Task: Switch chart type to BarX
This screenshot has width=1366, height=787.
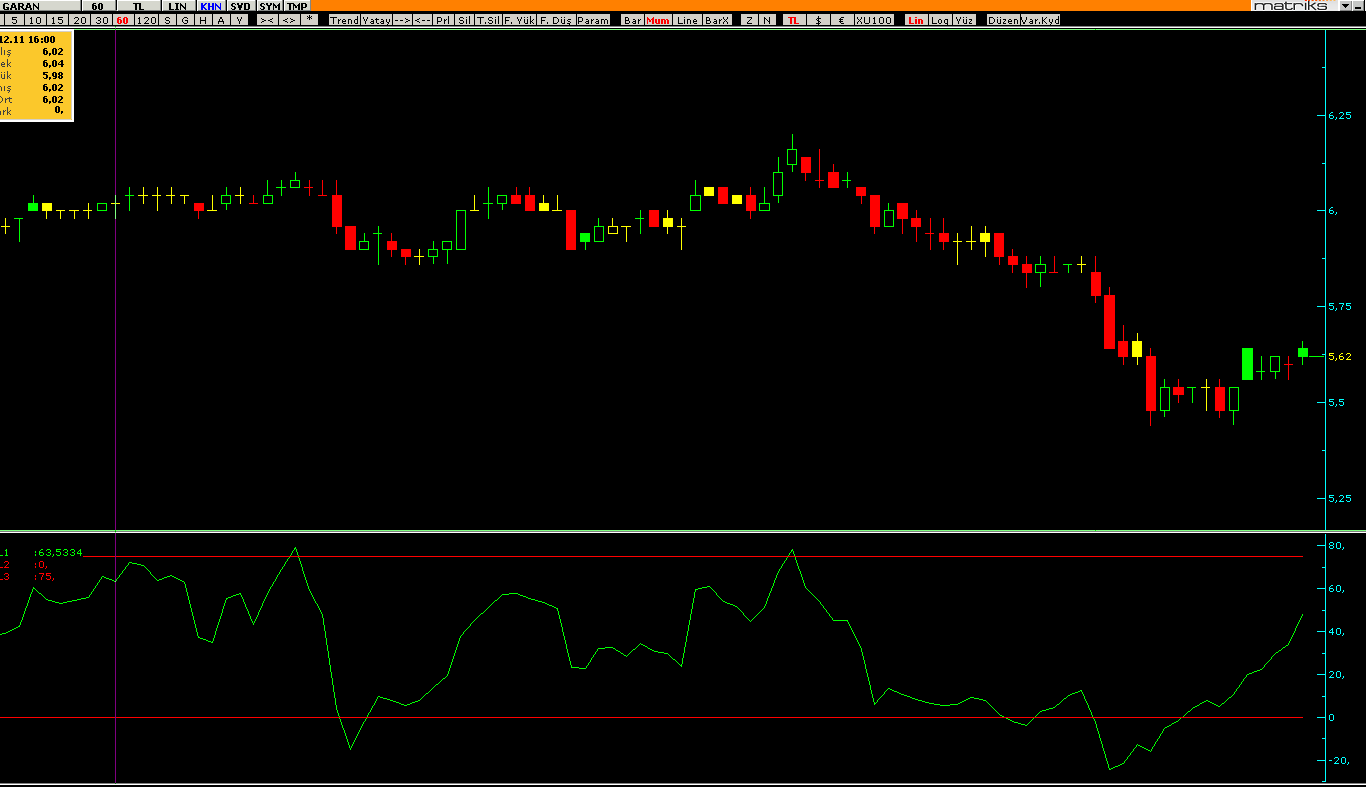Action: (717, 20)
